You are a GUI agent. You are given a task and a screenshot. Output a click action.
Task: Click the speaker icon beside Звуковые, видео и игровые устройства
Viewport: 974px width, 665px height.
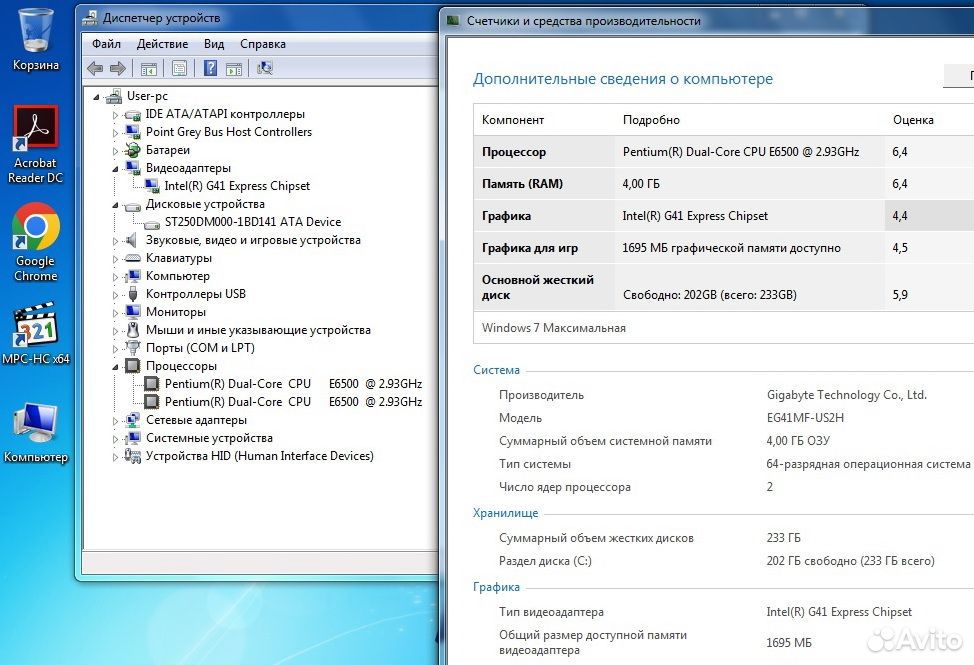coord(130,240)
